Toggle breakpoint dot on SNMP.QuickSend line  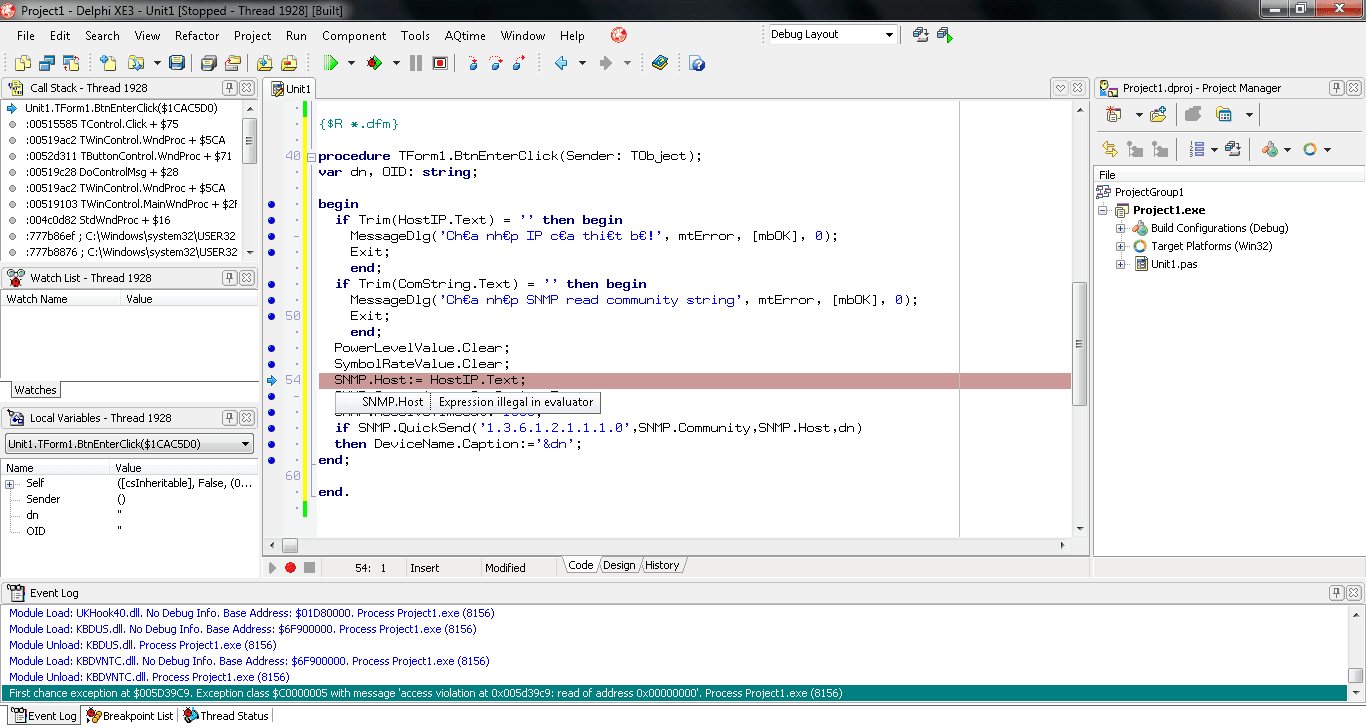click(x=271, y=428)
